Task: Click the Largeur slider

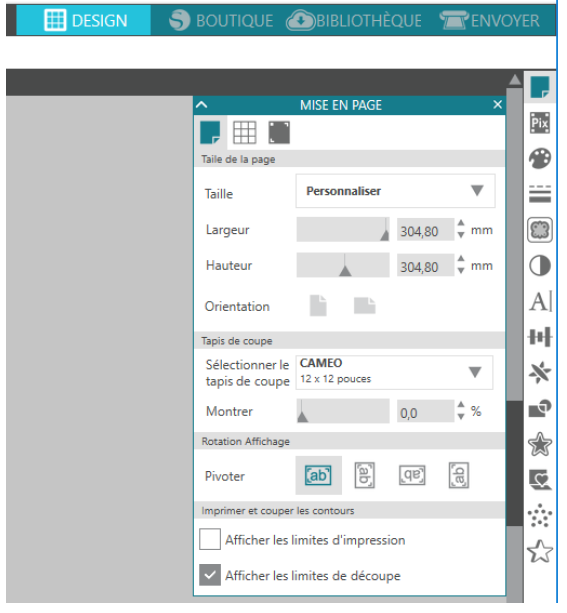Action: pyautogui.click(x=343, y=229)
